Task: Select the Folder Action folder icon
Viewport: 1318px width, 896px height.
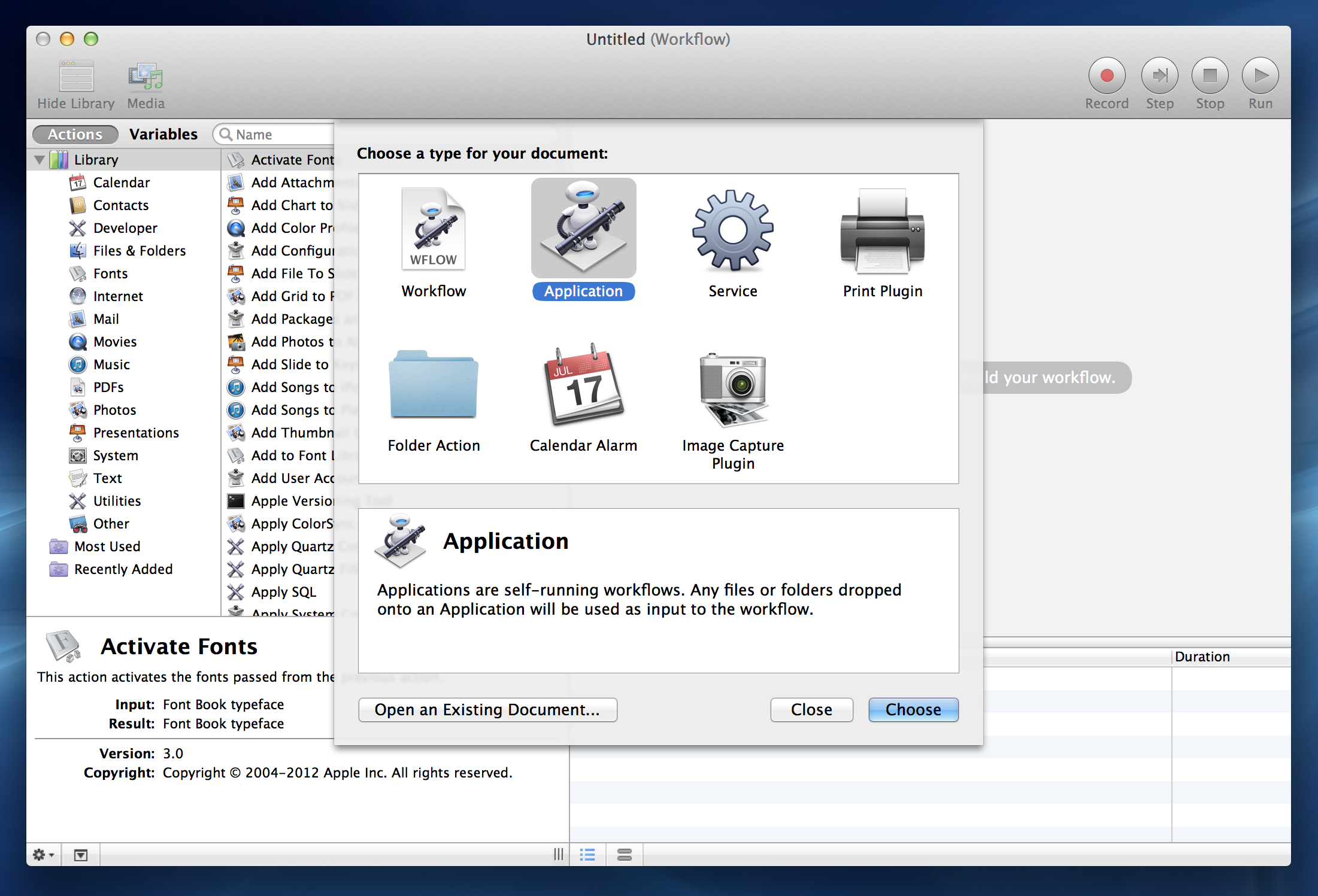Action: [434, 384]
